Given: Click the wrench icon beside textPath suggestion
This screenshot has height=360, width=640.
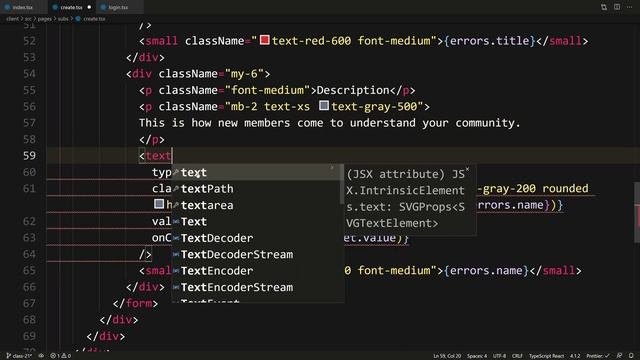Looking at the screenshot, I should coord(176,189).
